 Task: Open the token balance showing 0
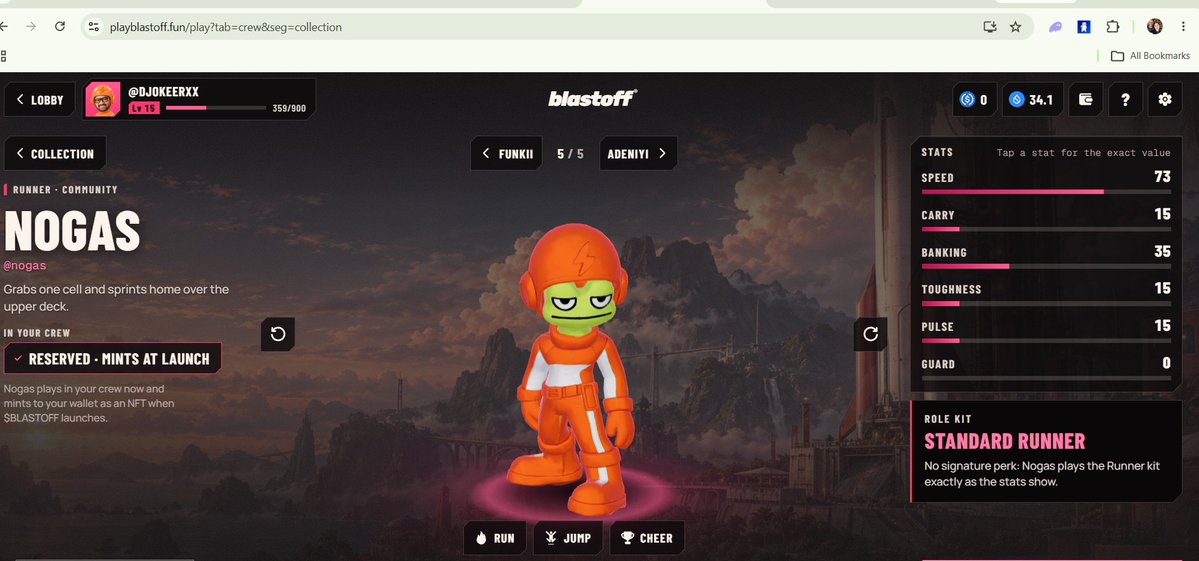pyautogui.click(x=974, y=99)
